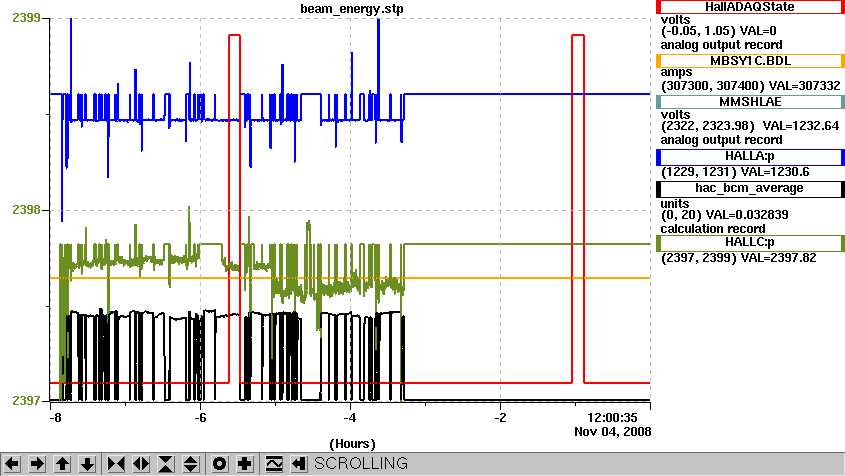
Task: Click the hourglass vertical zoom-in icon
Action: [x=166, y=464]
